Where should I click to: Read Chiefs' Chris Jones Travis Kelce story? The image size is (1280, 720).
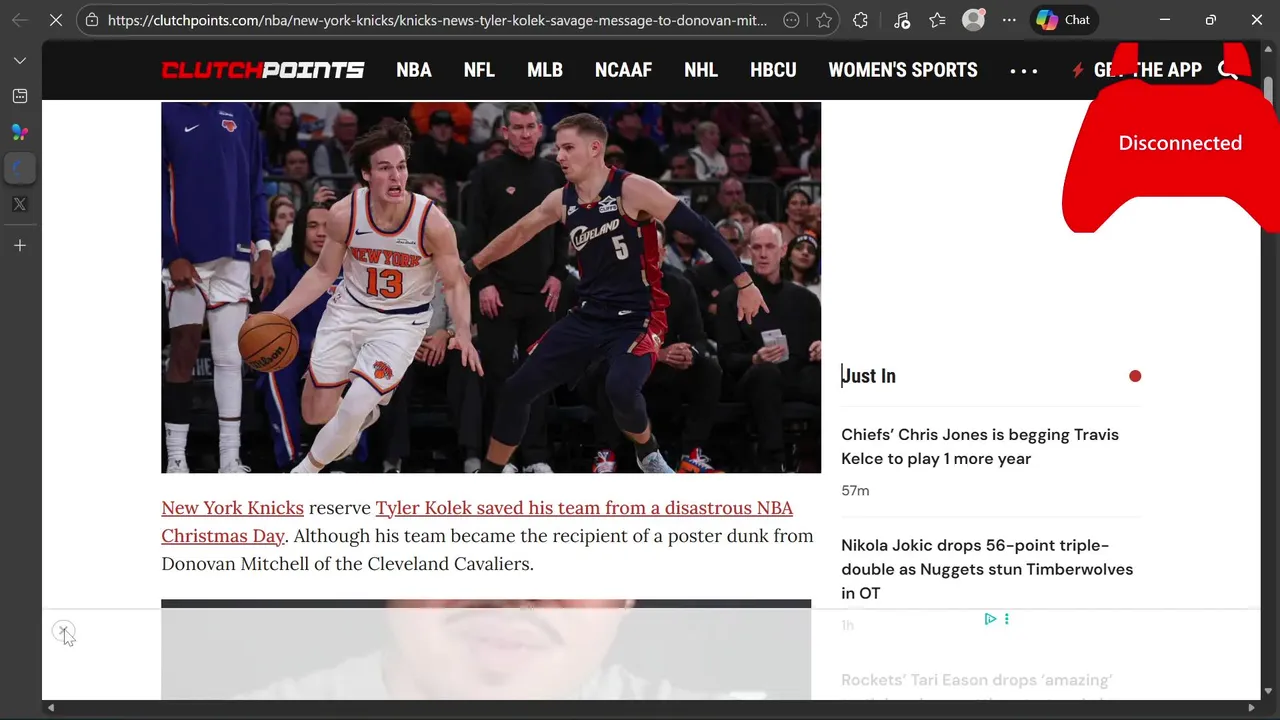pyautogui.click(x=980, y=447)
